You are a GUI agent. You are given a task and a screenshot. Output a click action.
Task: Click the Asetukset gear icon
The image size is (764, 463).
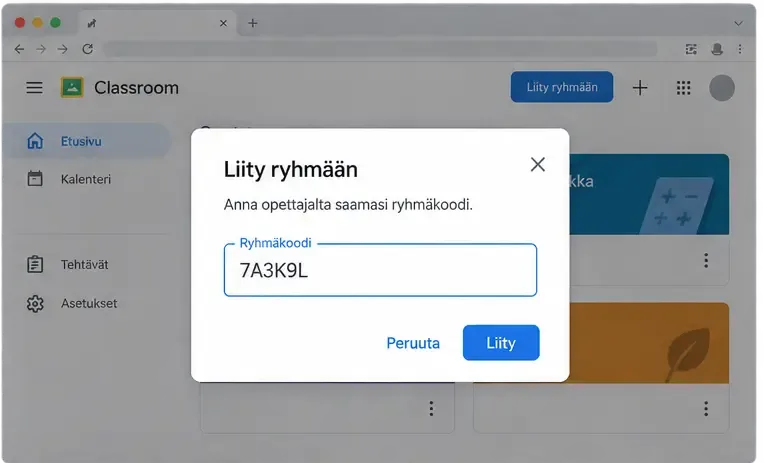tap(35, 304)
